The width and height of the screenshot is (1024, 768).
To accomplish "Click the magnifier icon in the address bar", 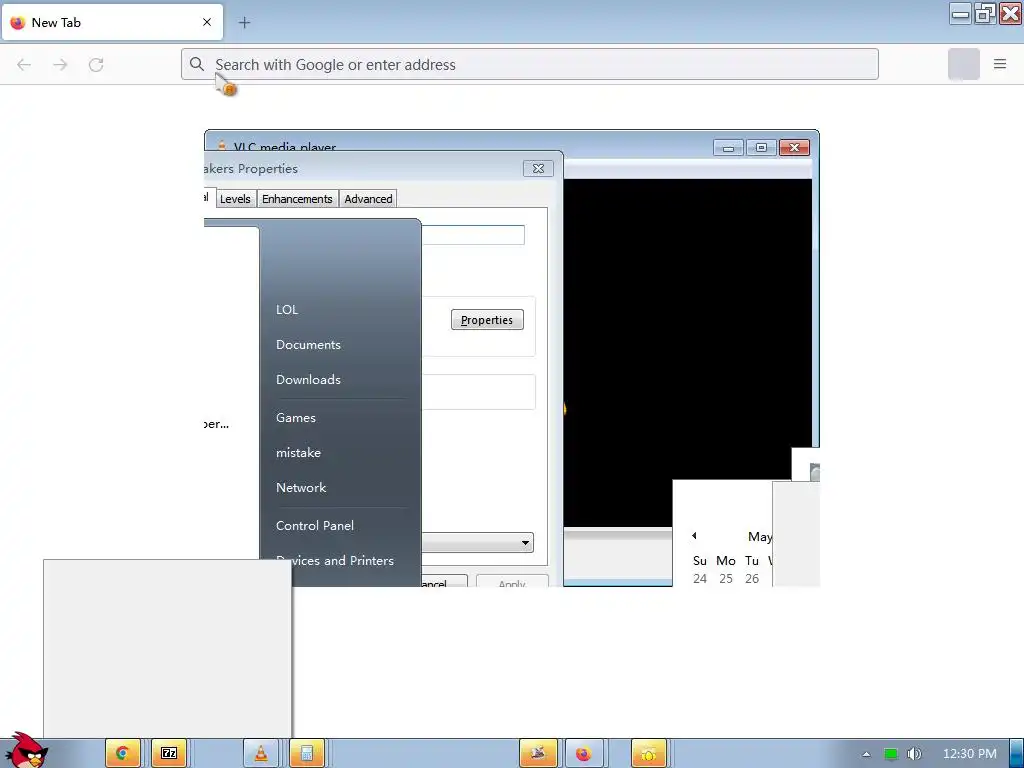I will 197,64.
